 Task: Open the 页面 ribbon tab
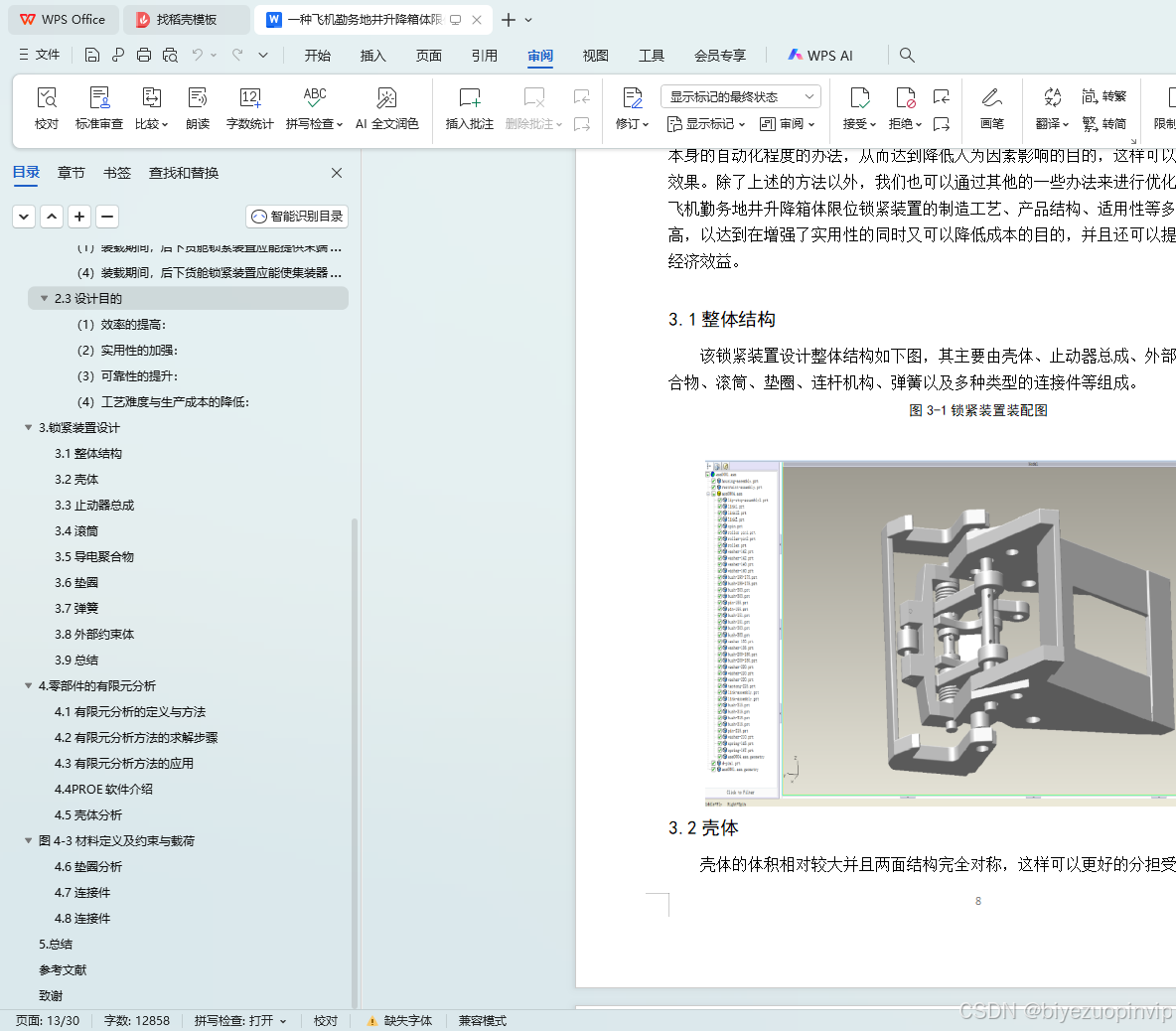coord(428,56)
